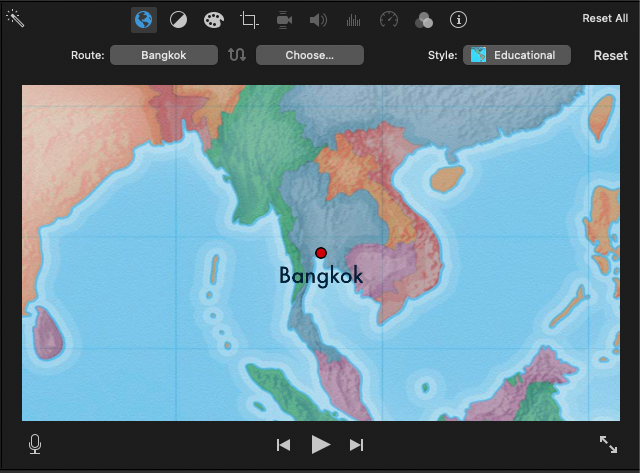Click the microphone voiceover icon
Viewport: 640px width, 473px height.
[35, 444]
